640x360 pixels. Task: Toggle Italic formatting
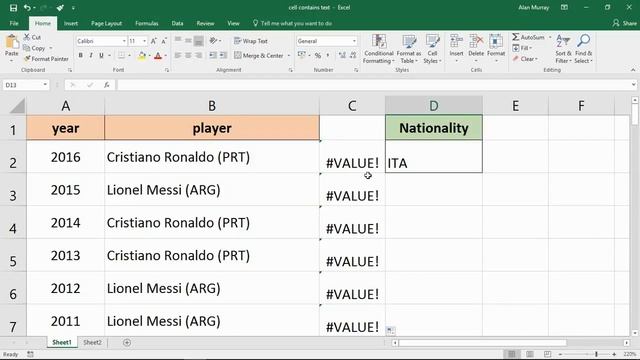coord(91,56)
